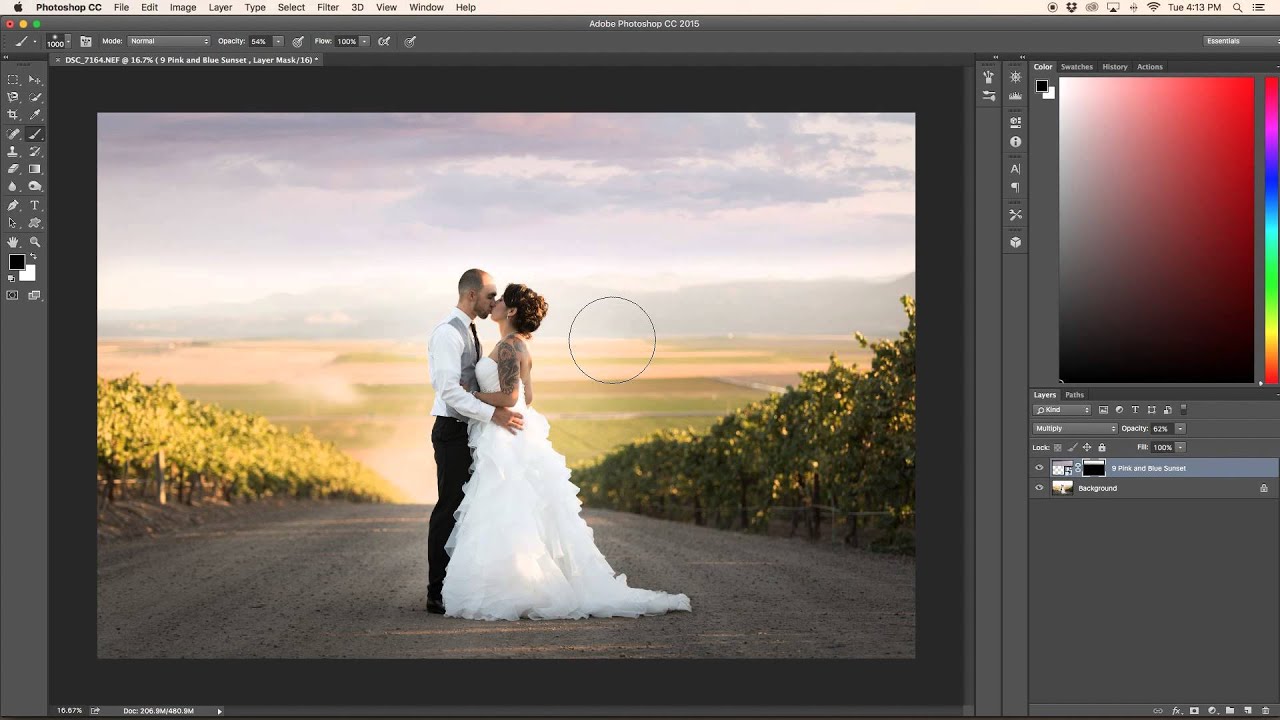Select the Lasso tool
Viewport: 1280px width, 720px height.
pyautogui.click(x=13, y=97)
